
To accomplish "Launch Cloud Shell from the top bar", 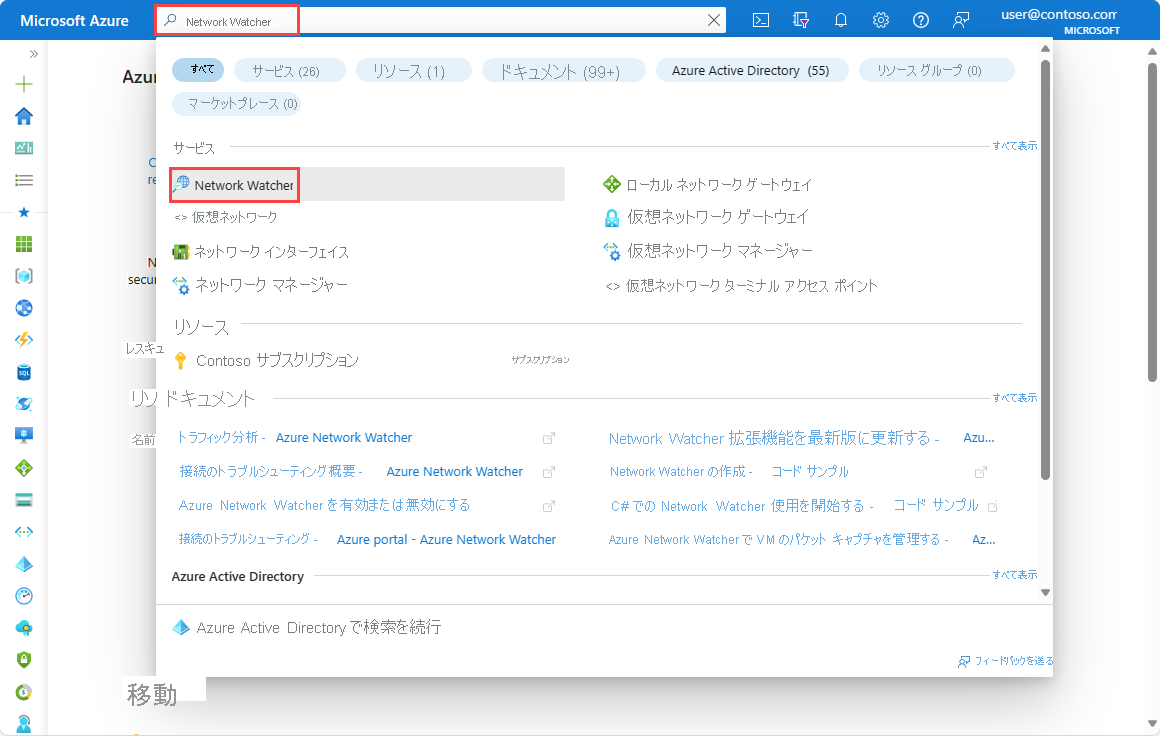I will point(761,20).
